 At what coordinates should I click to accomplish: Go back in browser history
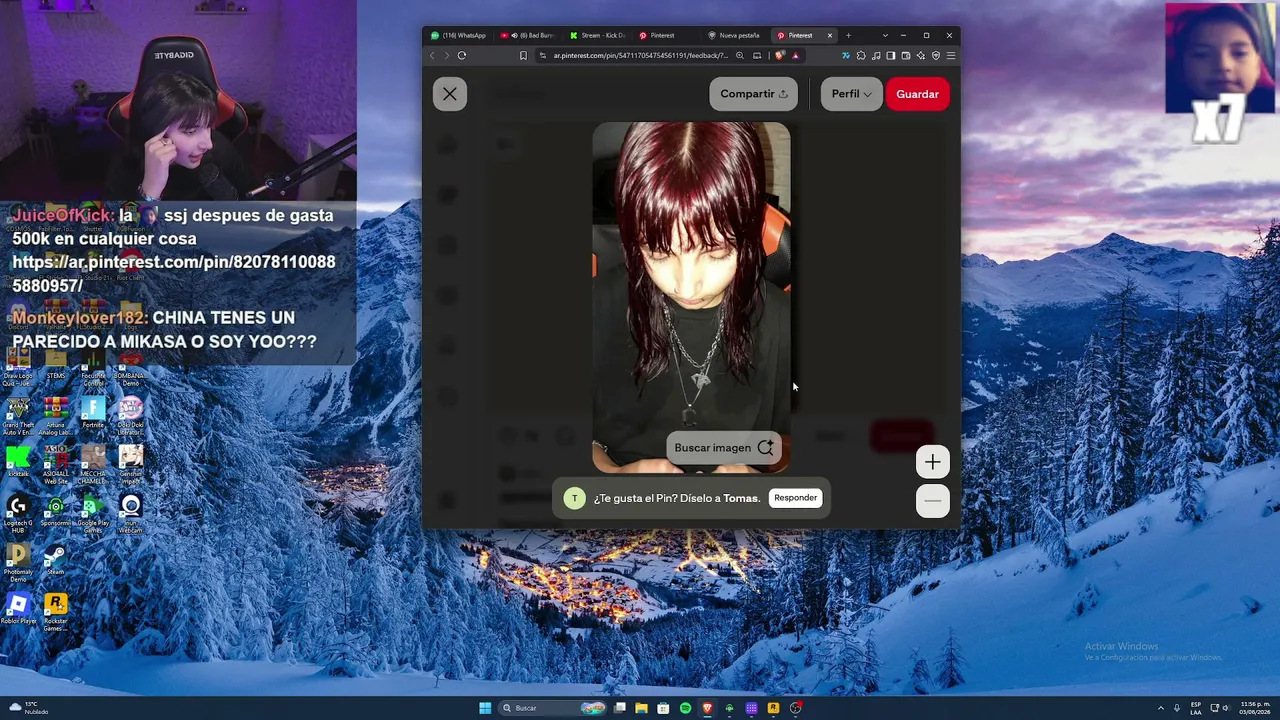point(432,56)
